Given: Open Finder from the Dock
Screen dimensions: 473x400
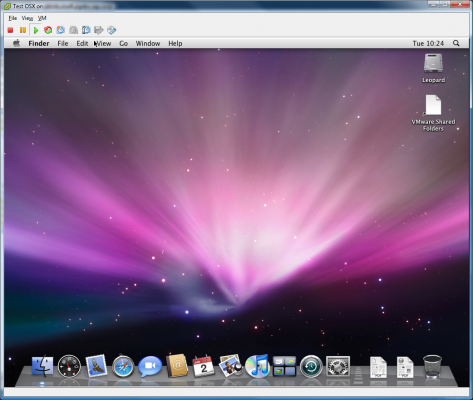Looking at the screenshot, I should pos(42,366).
